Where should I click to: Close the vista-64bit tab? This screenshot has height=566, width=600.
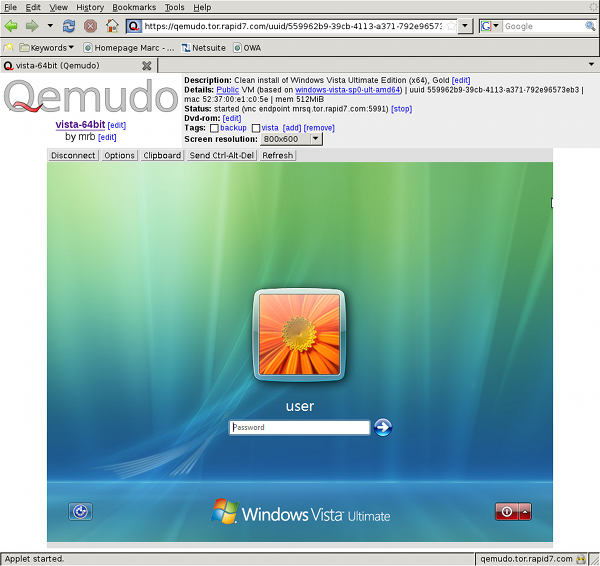(147, 66)
